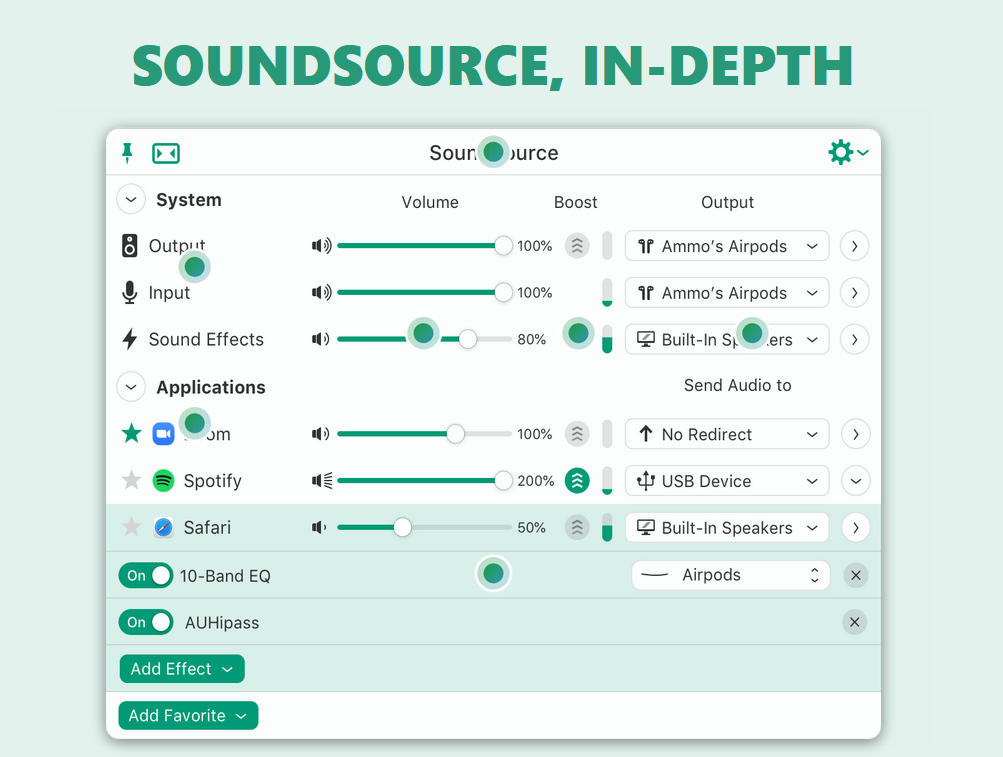Click the "AUHipass" effect name
Image resolution: width=1003 pixels, height=757 pixels.
222,623
